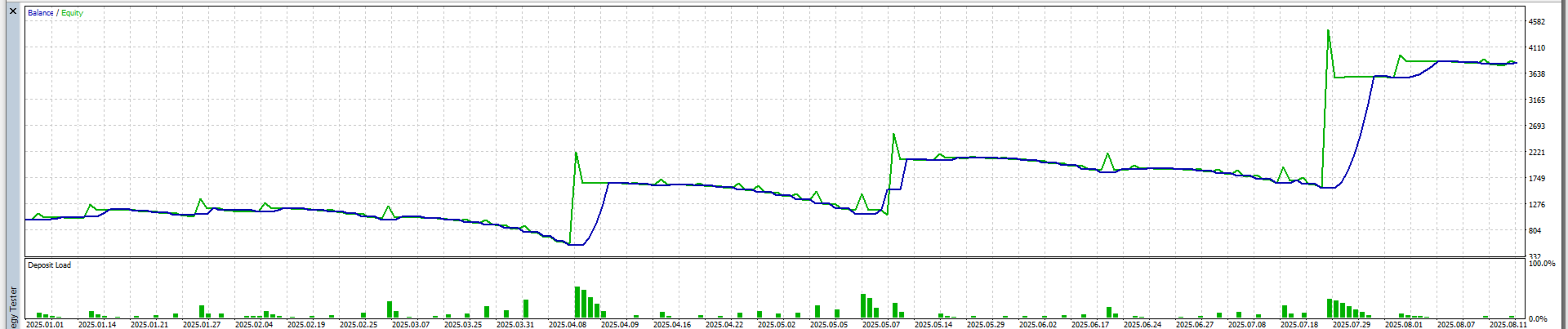The height and width of the screenshot is (329, 1568).
Task: Click the 2025.04.16 date label
Action: click(x=672, y=325)
